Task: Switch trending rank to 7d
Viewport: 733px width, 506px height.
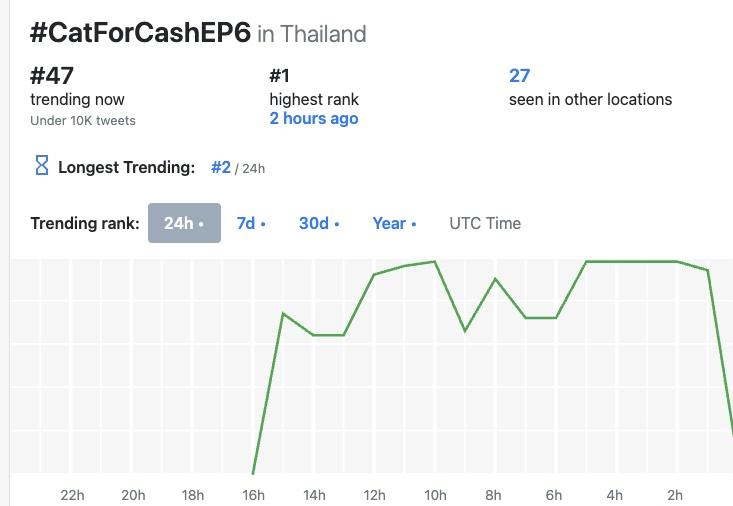Action: [251, 223]
